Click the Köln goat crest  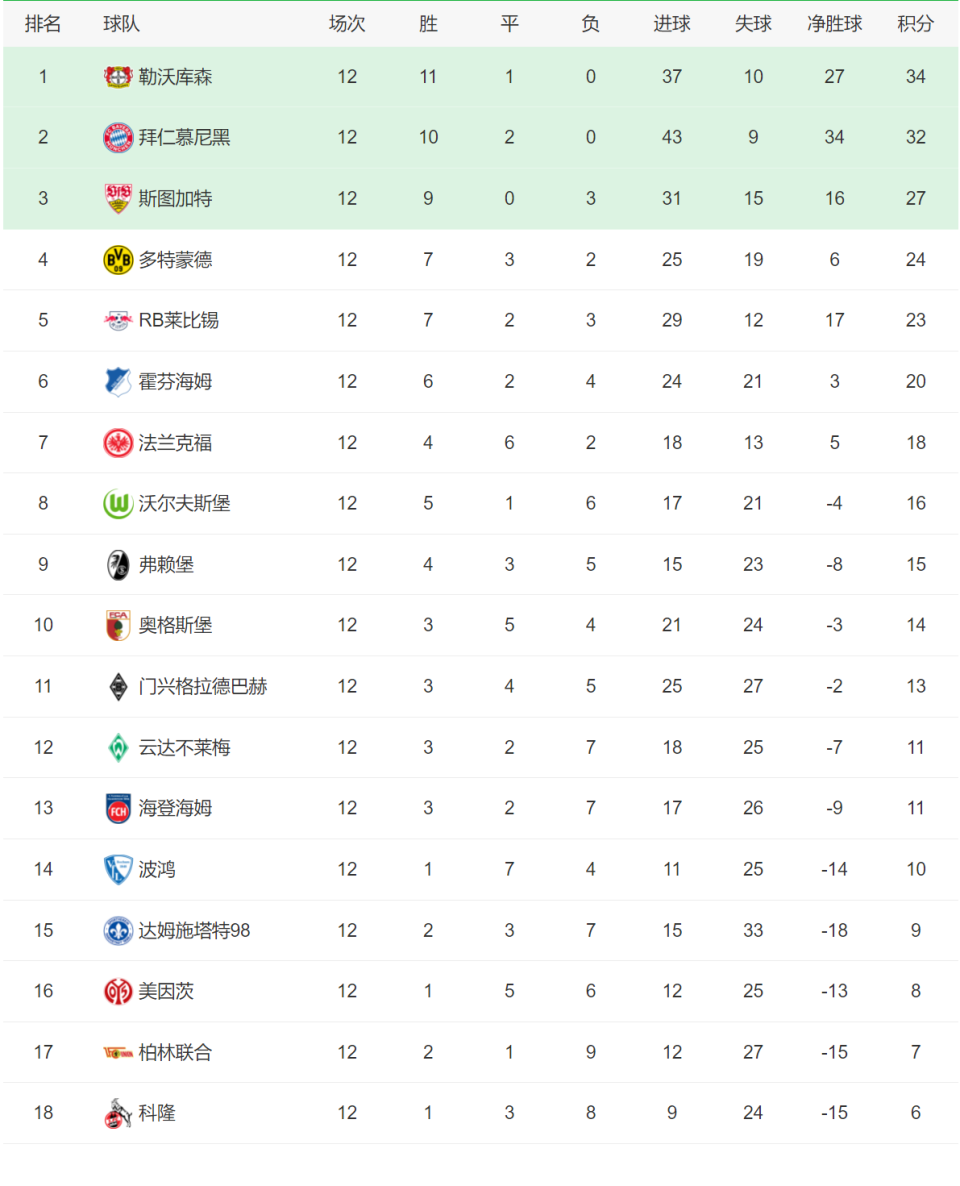[x=117, y=1113]
